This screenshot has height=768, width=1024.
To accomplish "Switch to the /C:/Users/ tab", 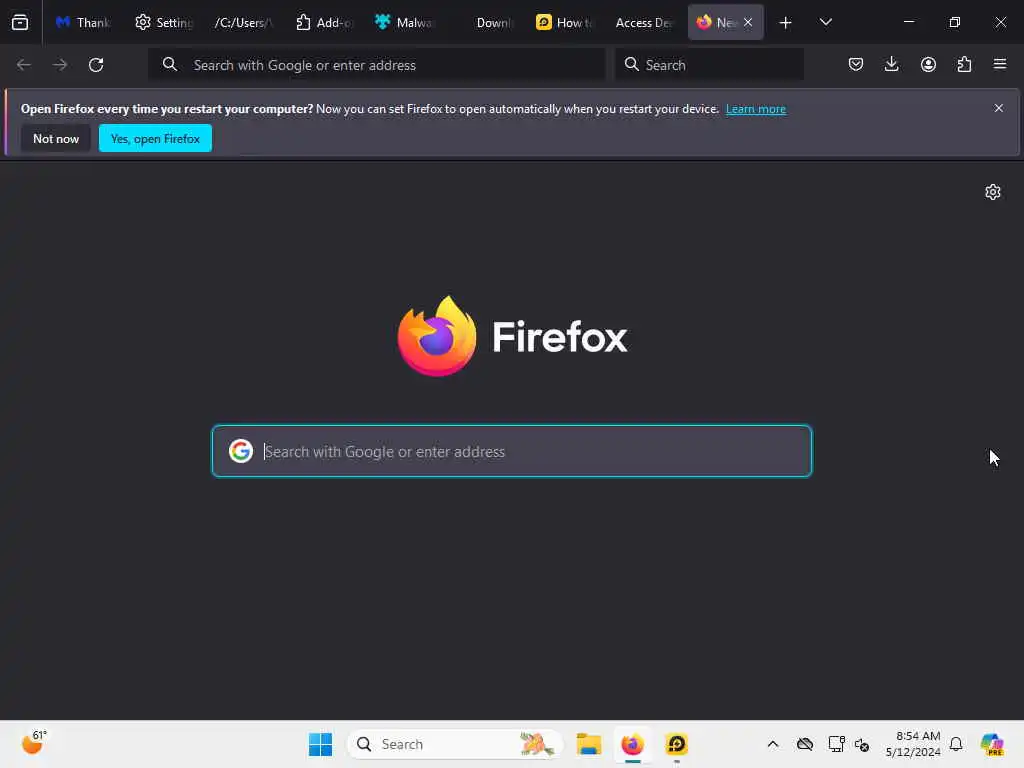I will point(243,22).
